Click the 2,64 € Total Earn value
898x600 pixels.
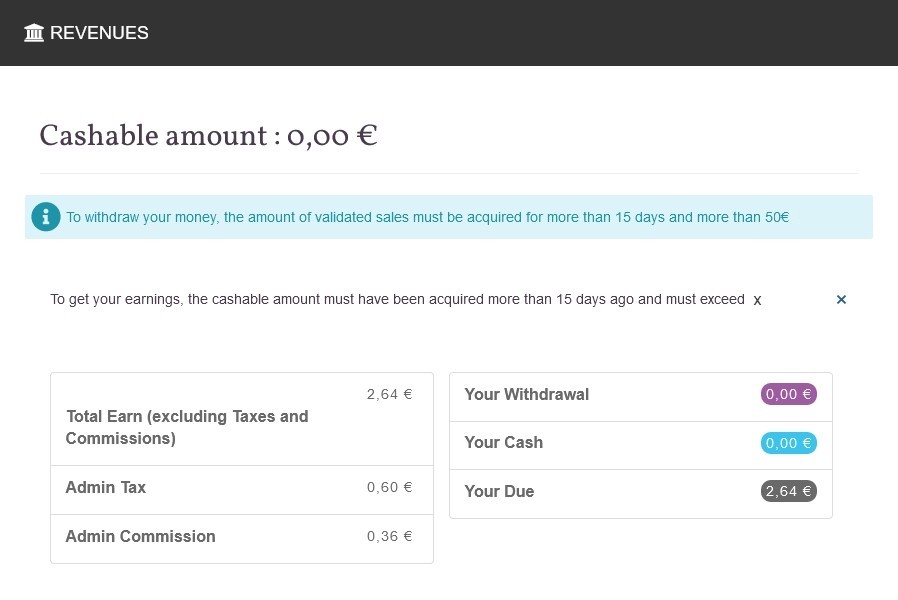point(389,394)
